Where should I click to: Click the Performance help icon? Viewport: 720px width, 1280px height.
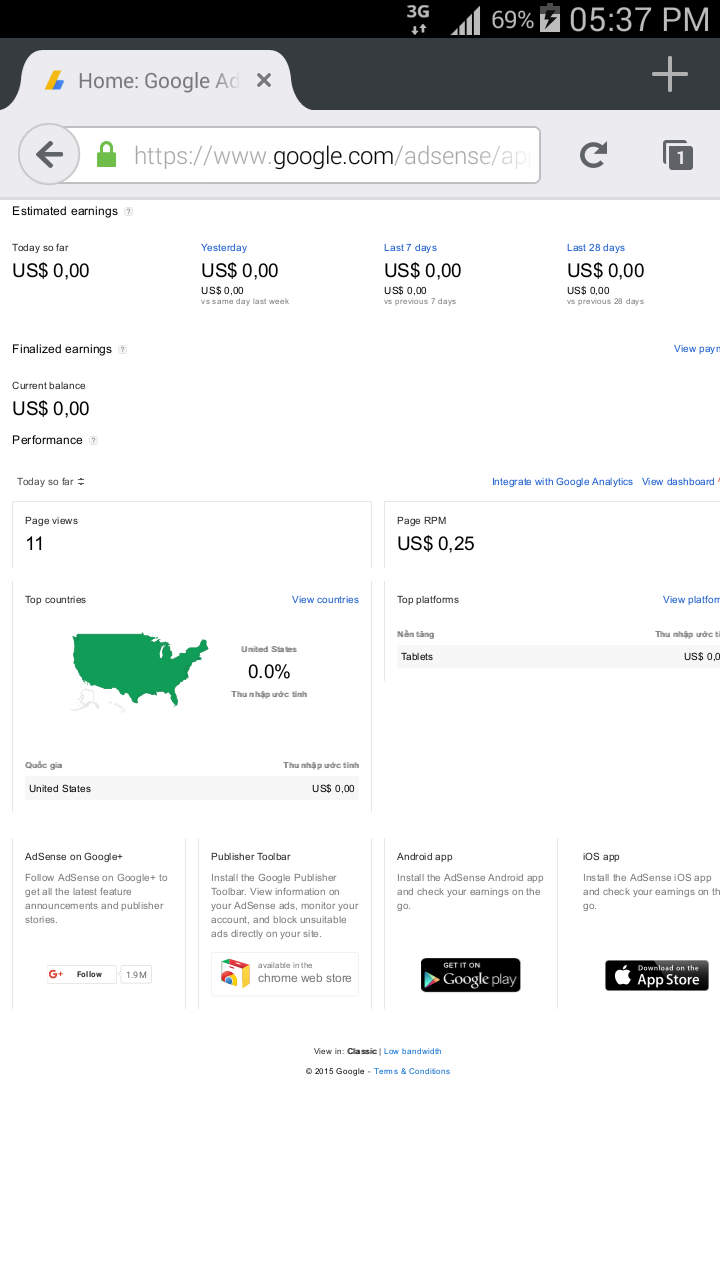tap(93, 441)
